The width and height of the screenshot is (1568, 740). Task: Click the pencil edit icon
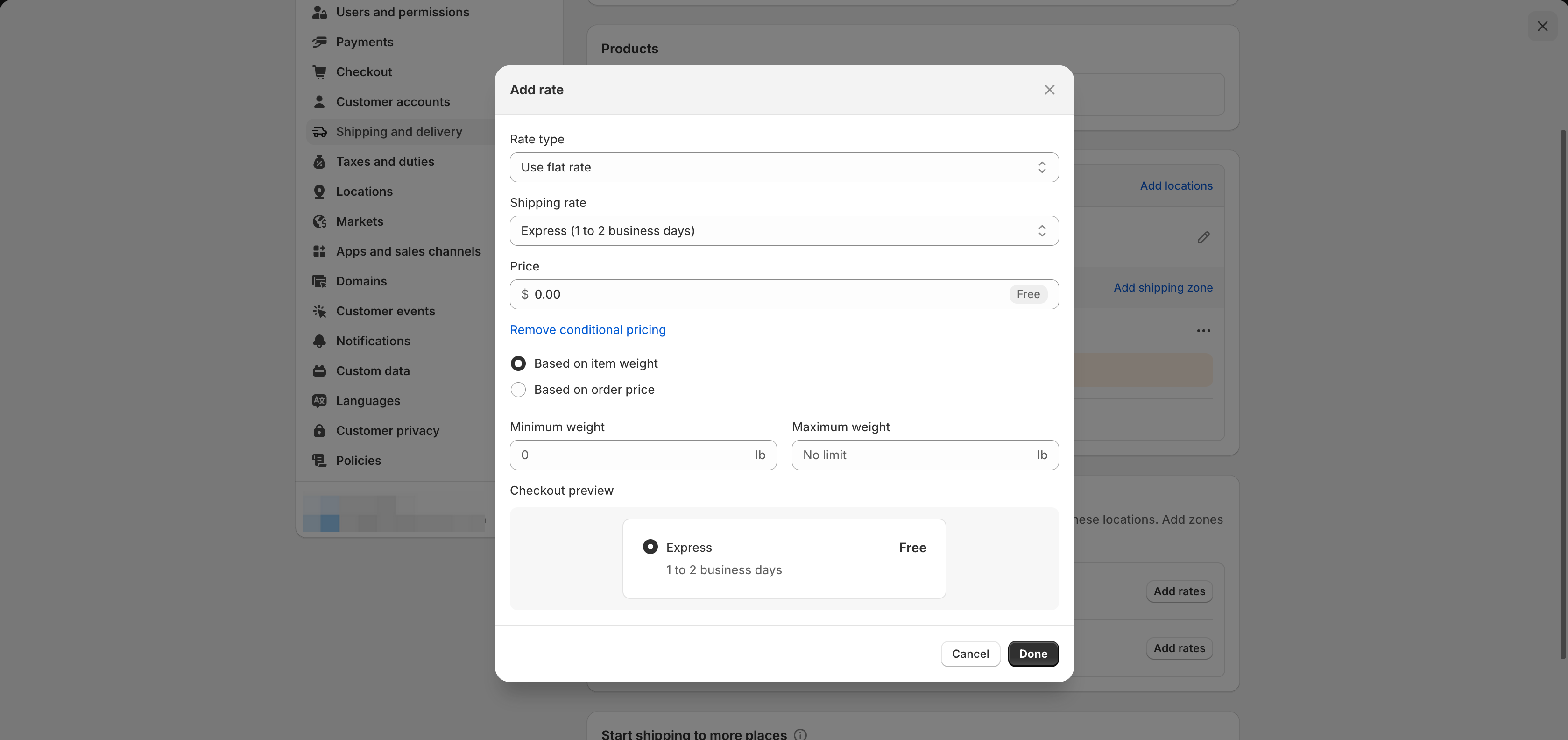1203,237
